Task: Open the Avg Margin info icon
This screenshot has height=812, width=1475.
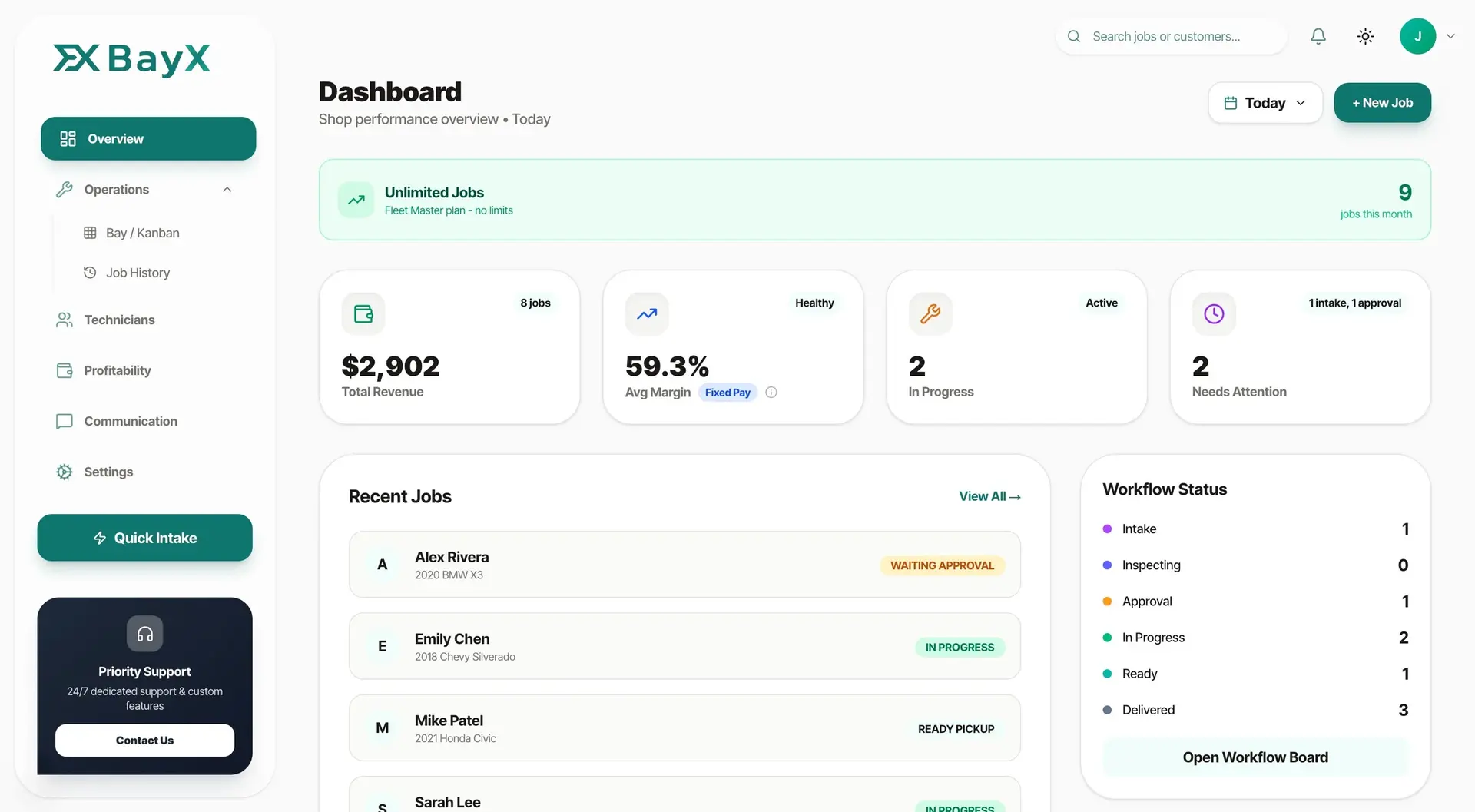Action: (771, 393)
